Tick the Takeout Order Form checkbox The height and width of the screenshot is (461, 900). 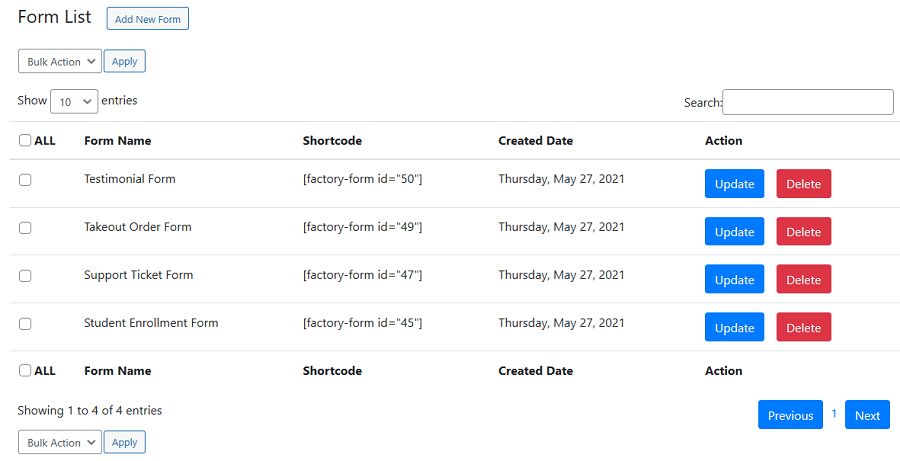coord(25,228)
